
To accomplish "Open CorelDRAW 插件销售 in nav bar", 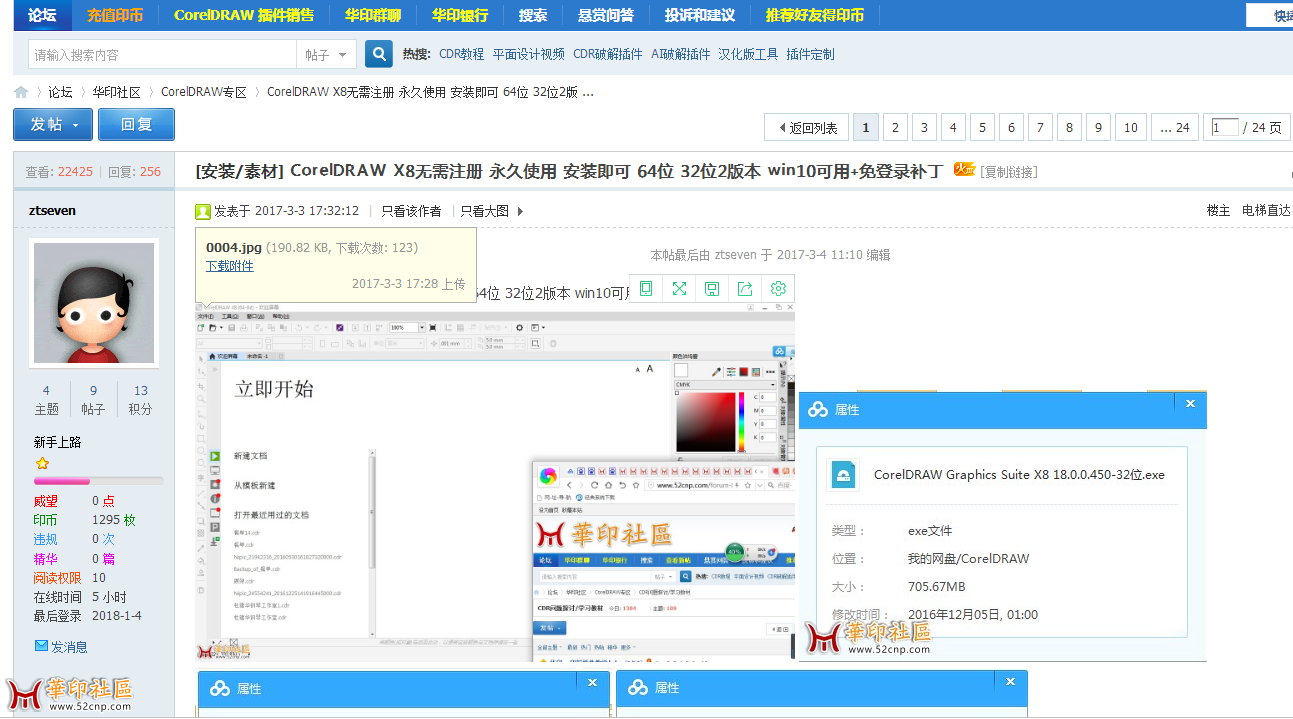I will [244, 15].
